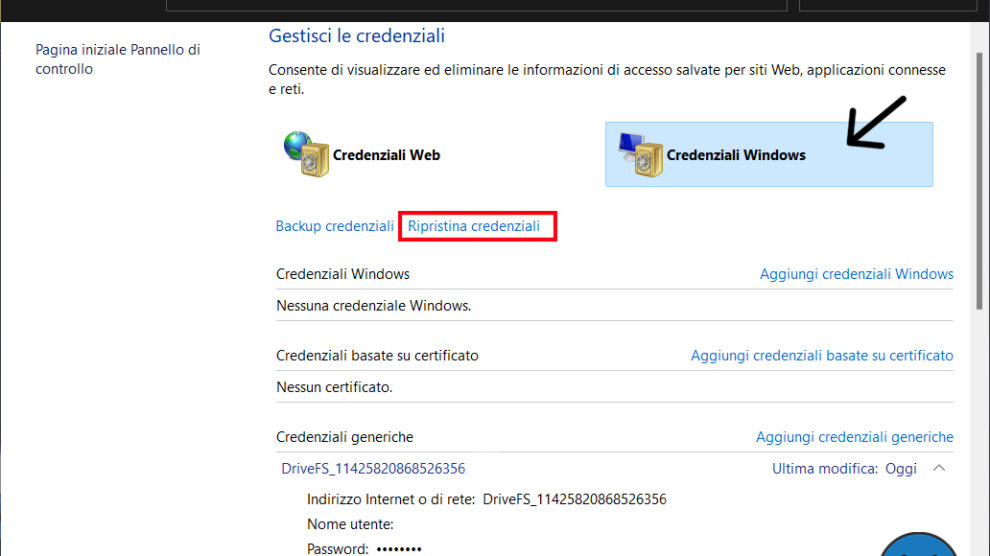The image size is (990, 556).
Task: Click Aggiungi credenziali generiche link
Action: 854,437
